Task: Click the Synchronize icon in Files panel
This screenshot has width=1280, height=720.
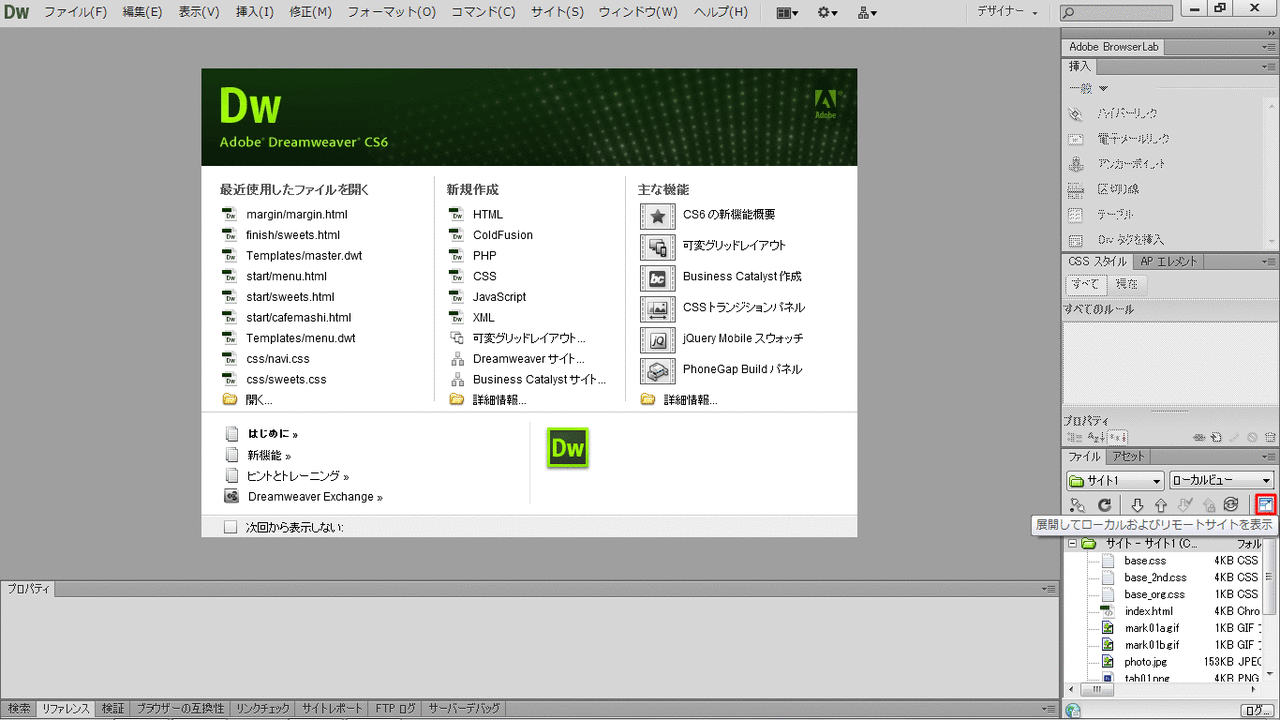Action: (1231, 506)
